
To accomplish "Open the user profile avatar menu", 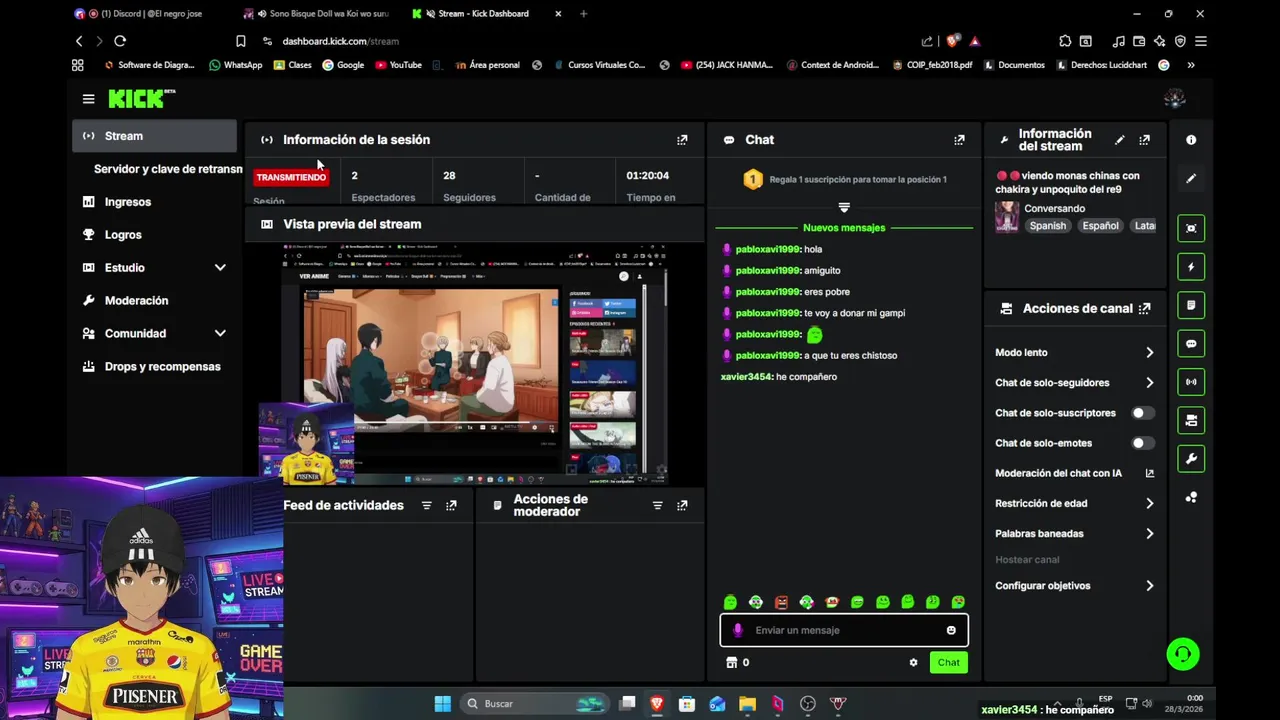I will coord(1175,98).
